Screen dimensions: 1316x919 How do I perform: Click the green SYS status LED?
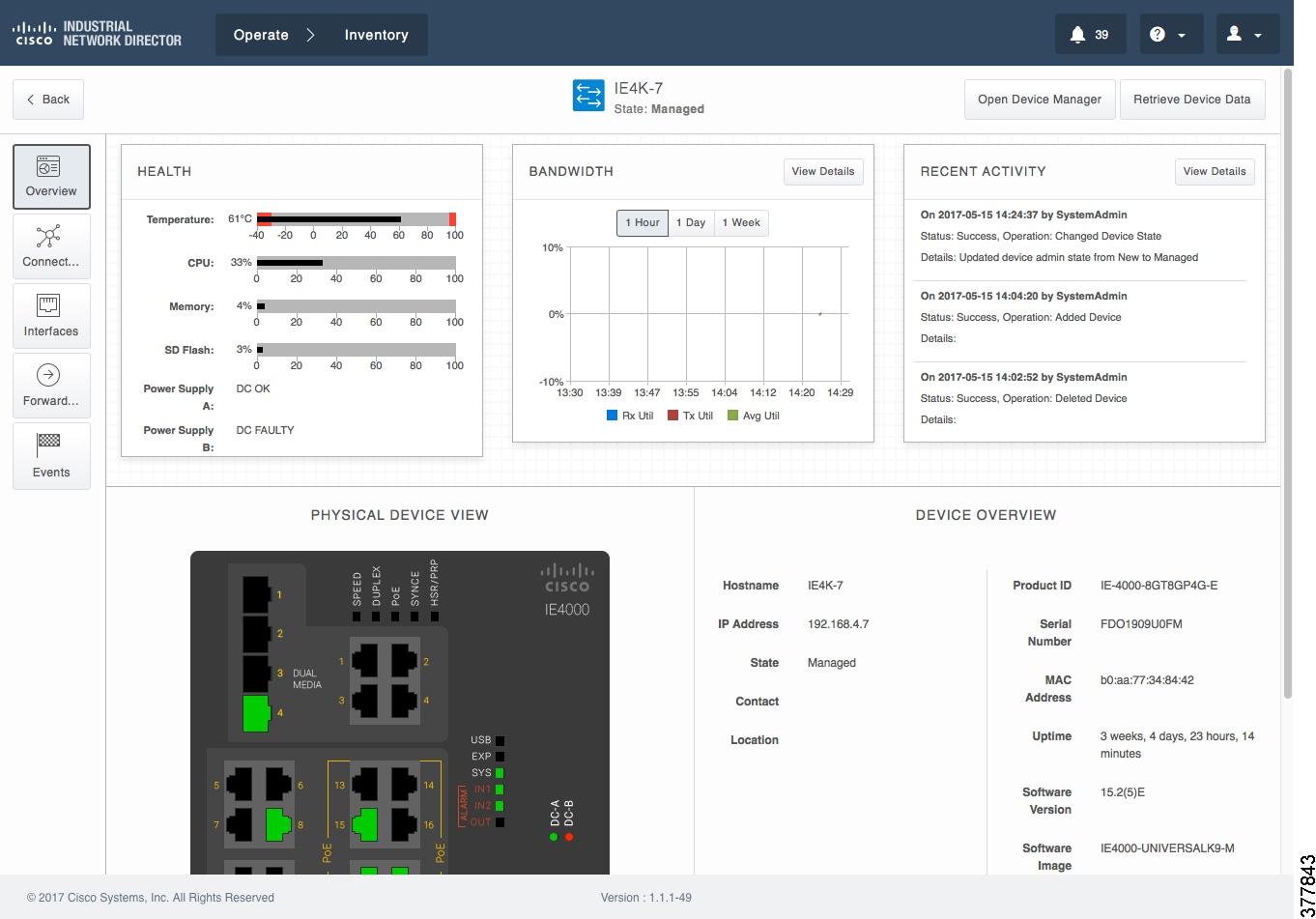pos(500,773)
